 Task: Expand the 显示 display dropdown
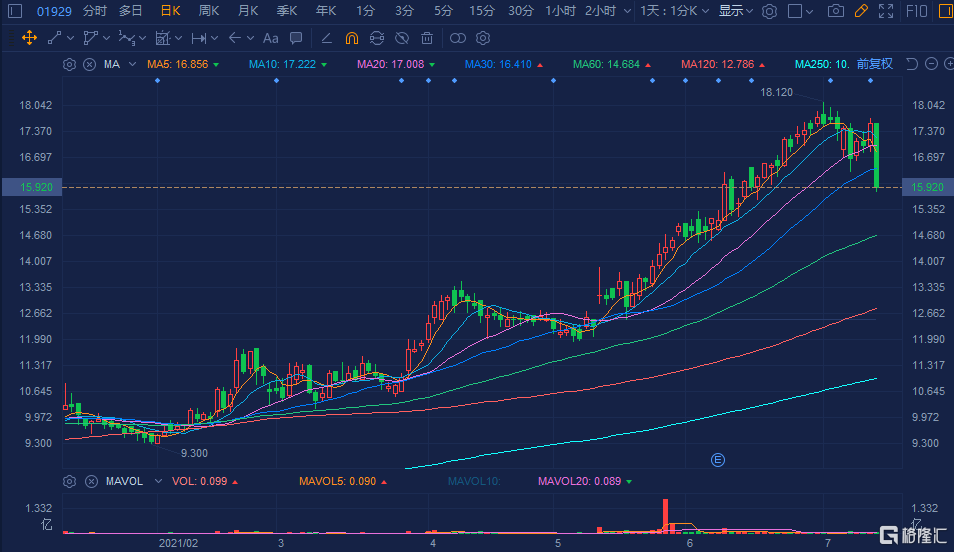(x=736, y=11)
